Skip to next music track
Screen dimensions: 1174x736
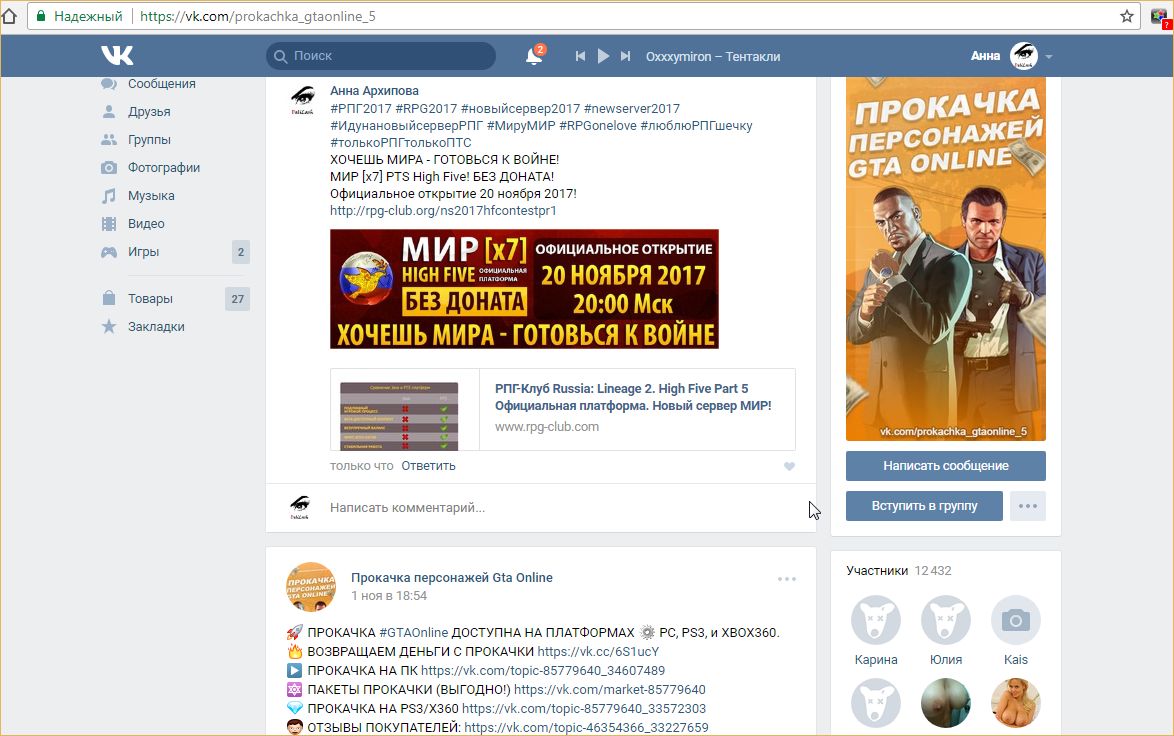[625, 56]
